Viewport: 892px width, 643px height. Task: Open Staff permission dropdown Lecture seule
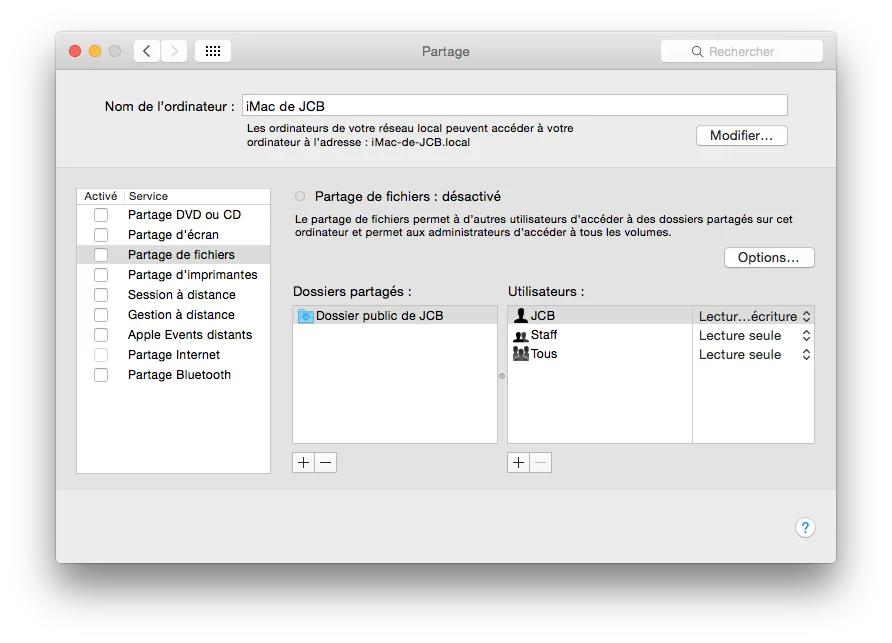pos(754,336)
